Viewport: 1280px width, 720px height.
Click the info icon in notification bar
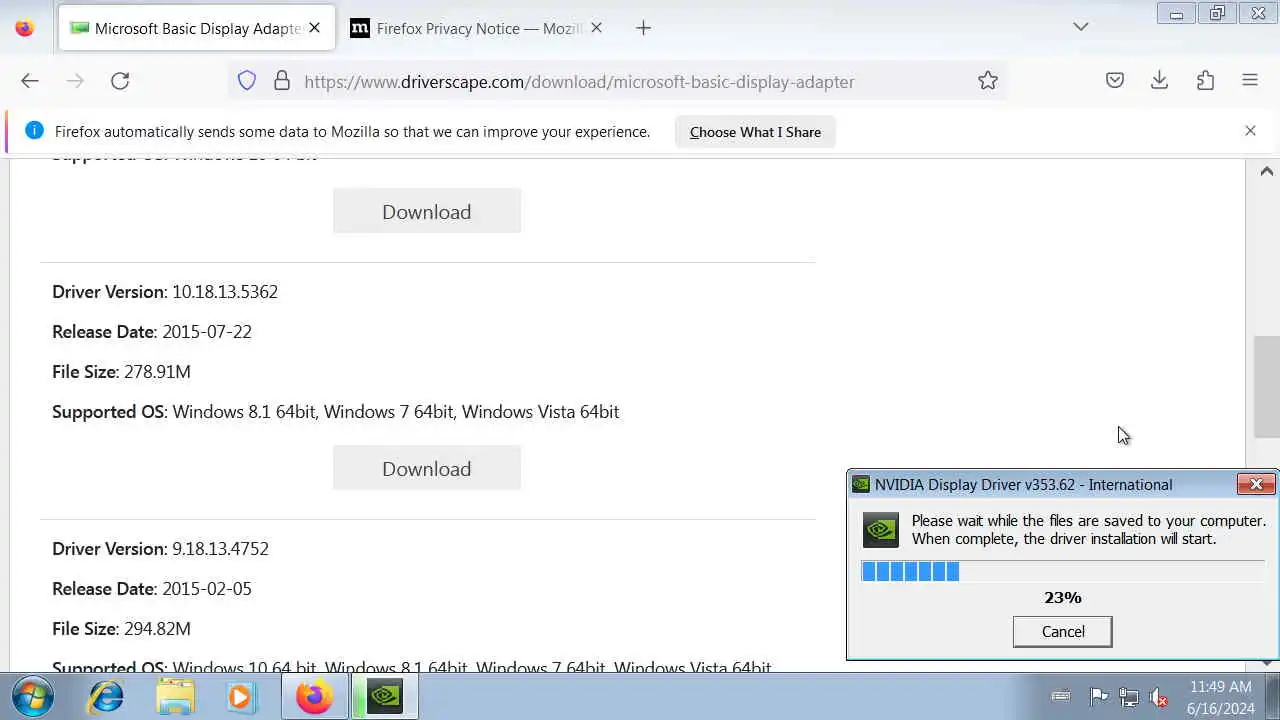pyautogui.click(x=34, y=131)
